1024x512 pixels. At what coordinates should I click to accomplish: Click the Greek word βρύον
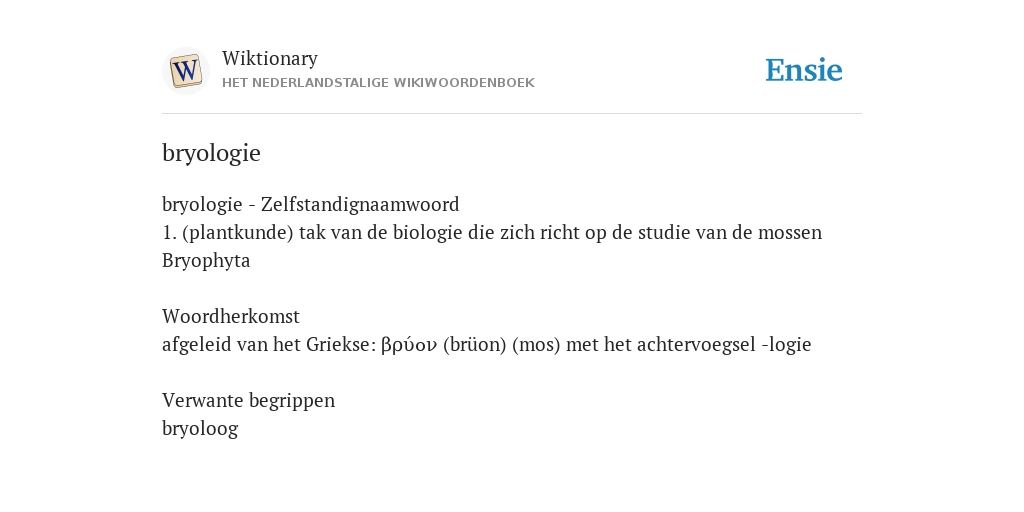tap(409, 345)
